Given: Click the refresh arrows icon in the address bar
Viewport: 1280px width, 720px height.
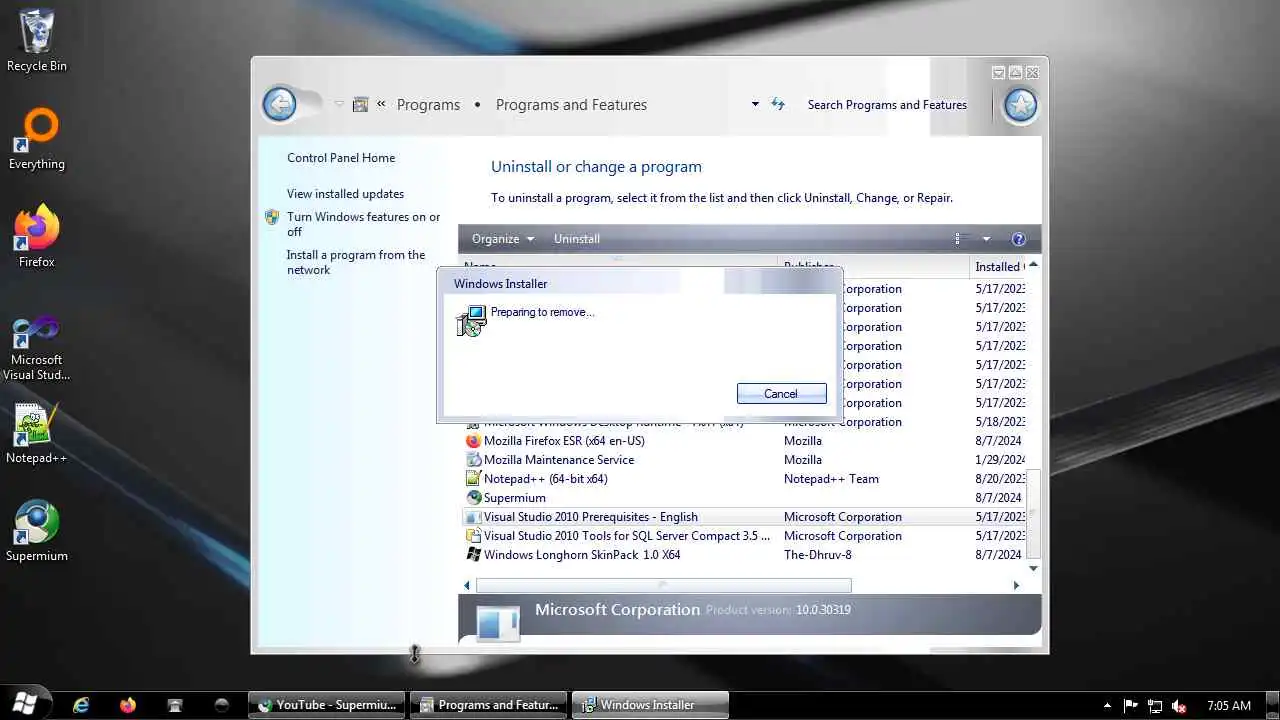Looking at the screenshot, I should click(x=778, y=104).
